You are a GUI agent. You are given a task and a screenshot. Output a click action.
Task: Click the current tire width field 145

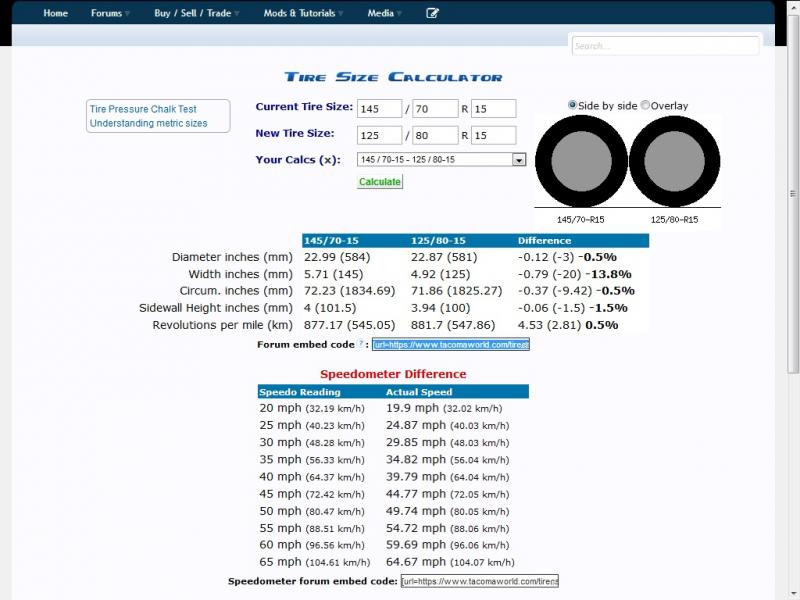[380, 109]
